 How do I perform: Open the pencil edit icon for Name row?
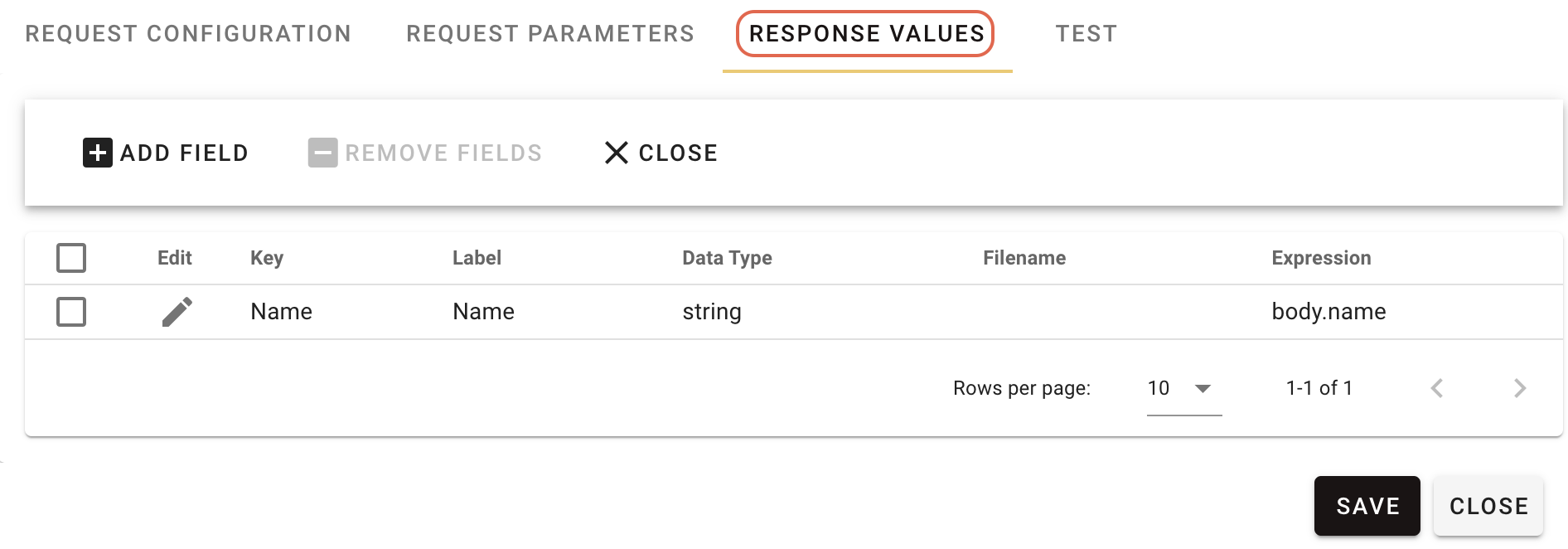[176, 311]
